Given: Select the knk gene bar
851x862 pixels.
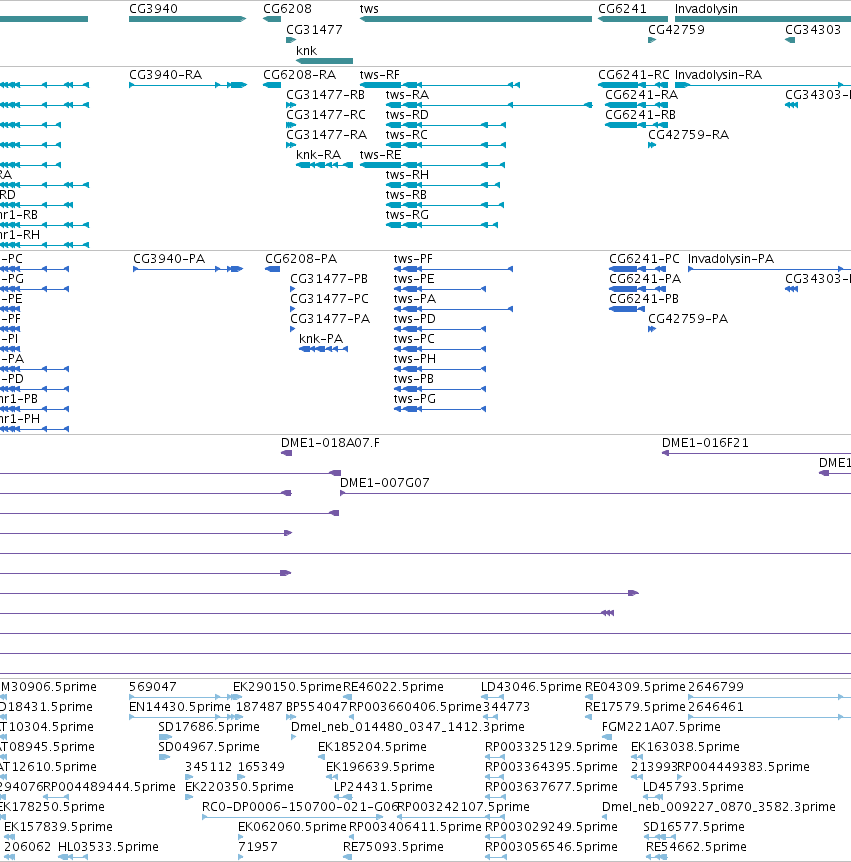Looking at the screenshot, I should click(x=324, y=61).
